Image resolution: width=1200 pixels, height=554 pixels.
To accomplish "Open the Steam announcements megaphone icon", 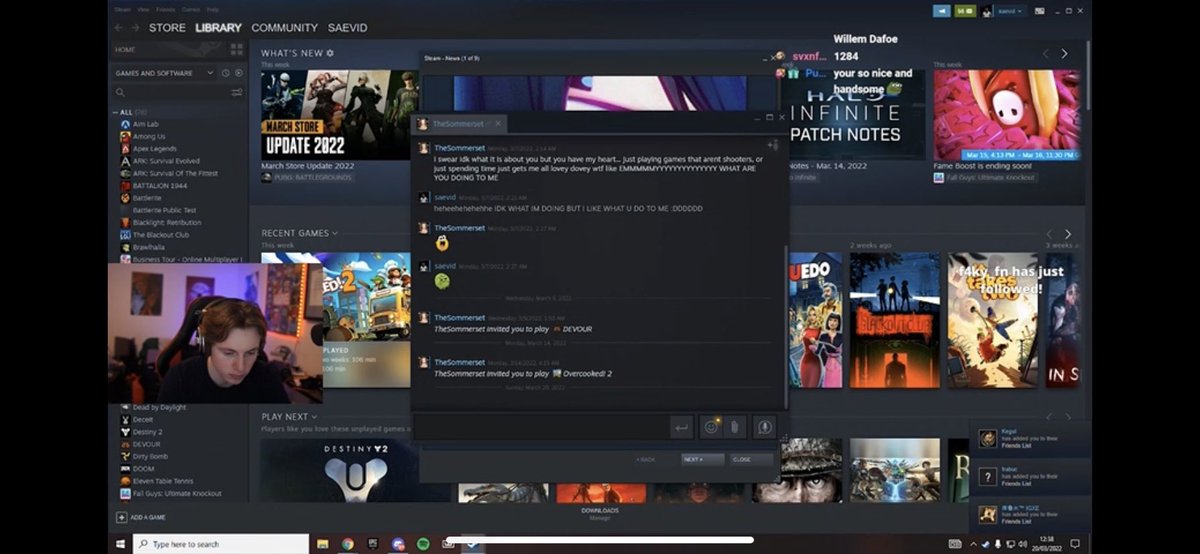I will pyautogui.click(x=942, y=10).
